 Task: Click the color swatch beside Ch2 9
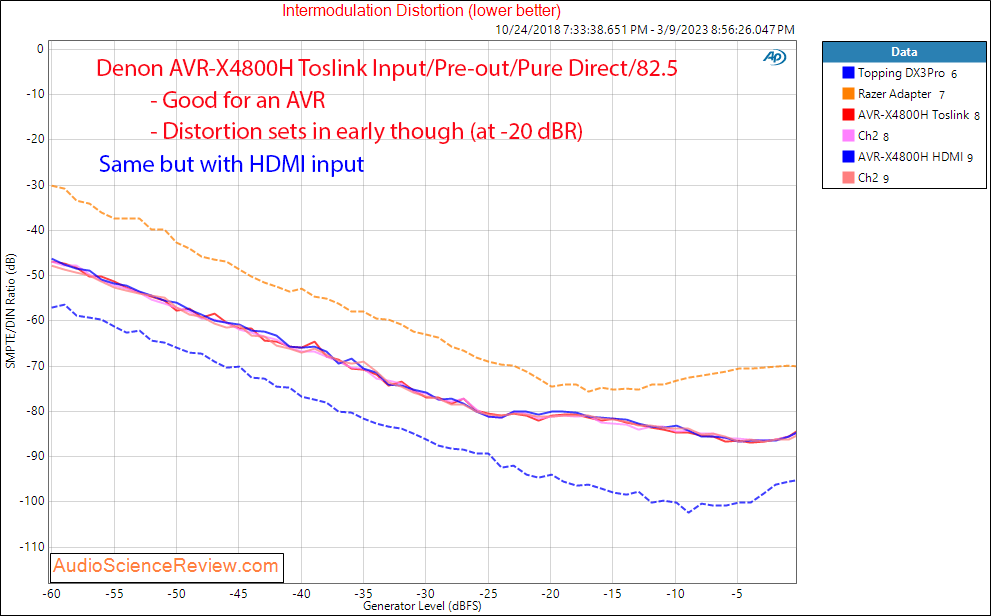(x=848, y=178)
